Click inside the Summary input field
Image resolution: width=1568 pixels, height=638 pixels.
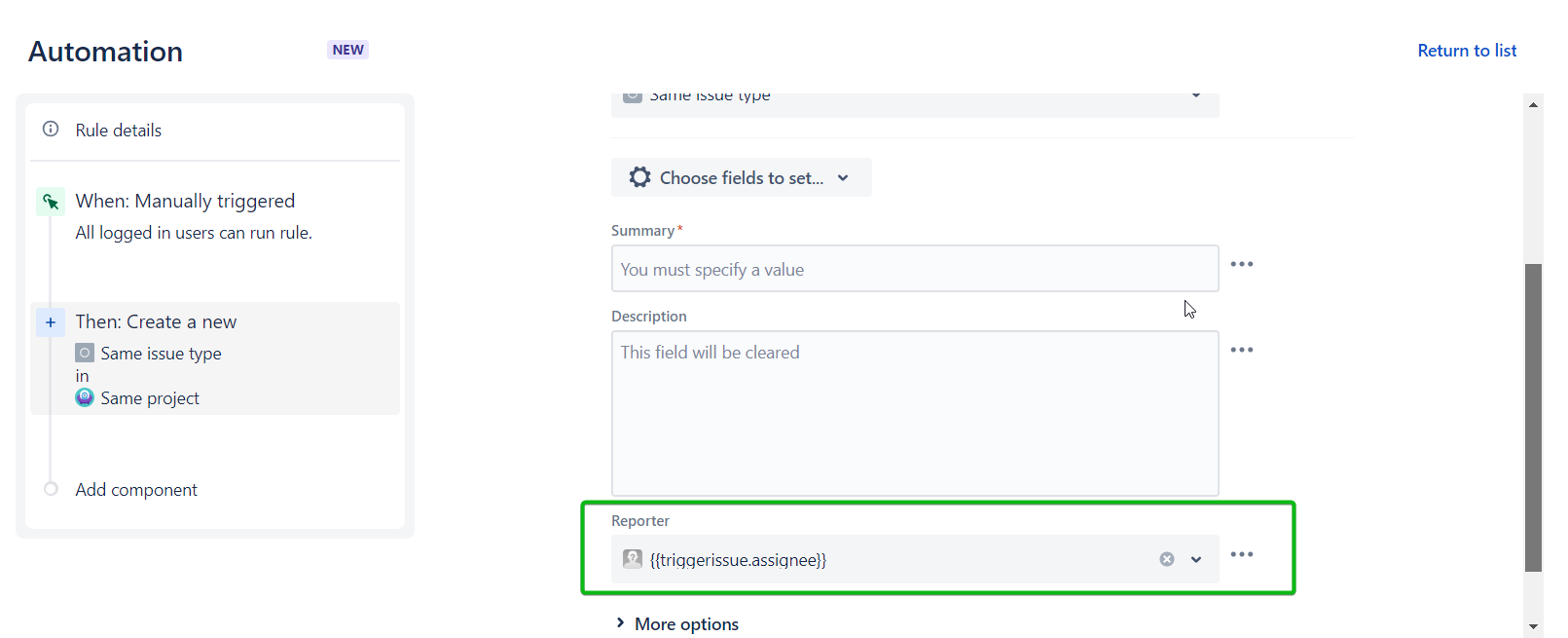(x=914, y=268)
